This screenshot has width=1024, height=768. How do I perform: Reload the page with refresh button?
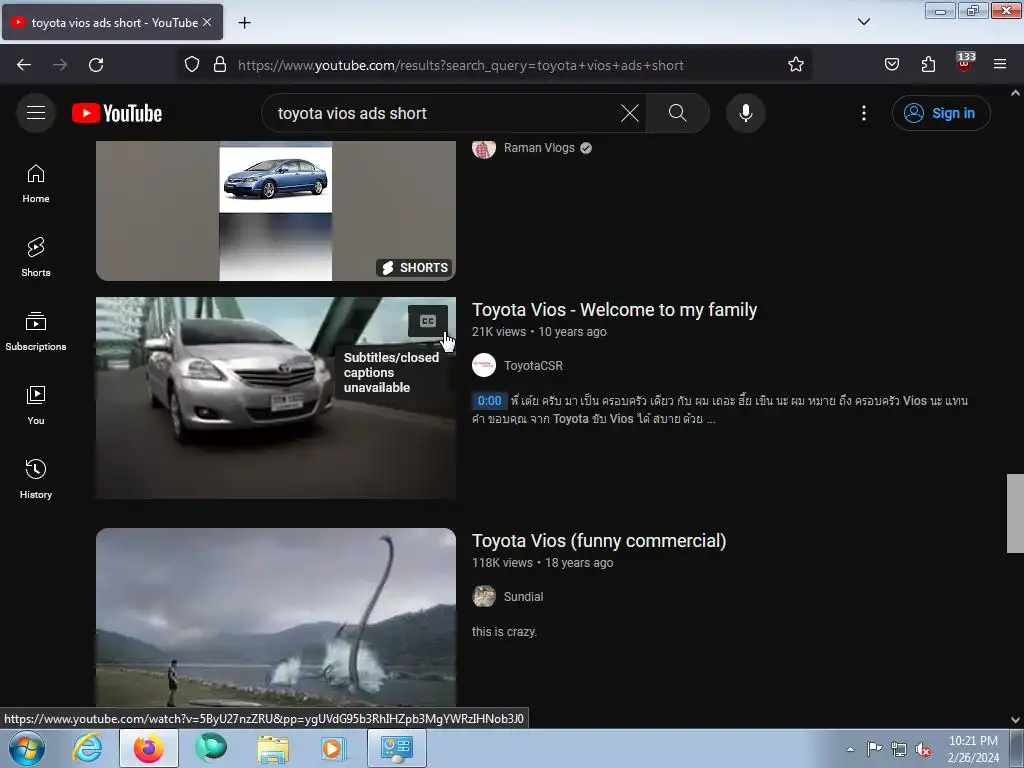[96, 65]
